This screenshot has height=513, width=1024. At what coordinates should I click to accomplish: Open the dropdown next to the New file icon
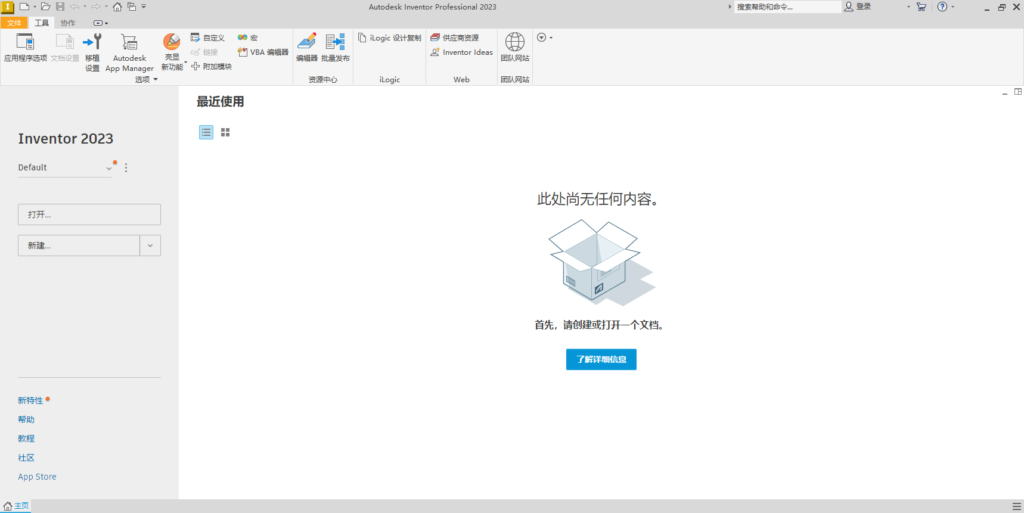[x=35, y=7]
